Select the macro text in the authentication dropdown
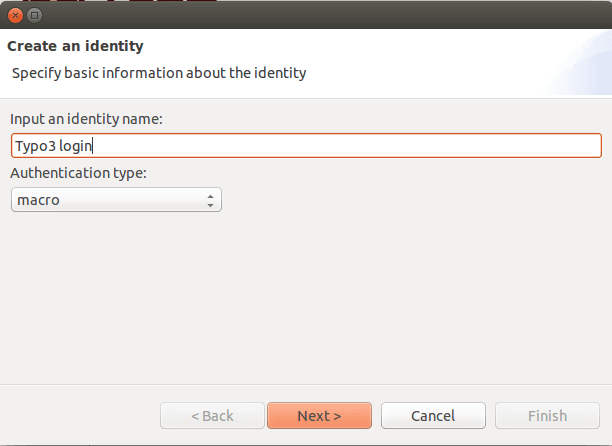Screen dimensions: 612x446 coord(38,200)
